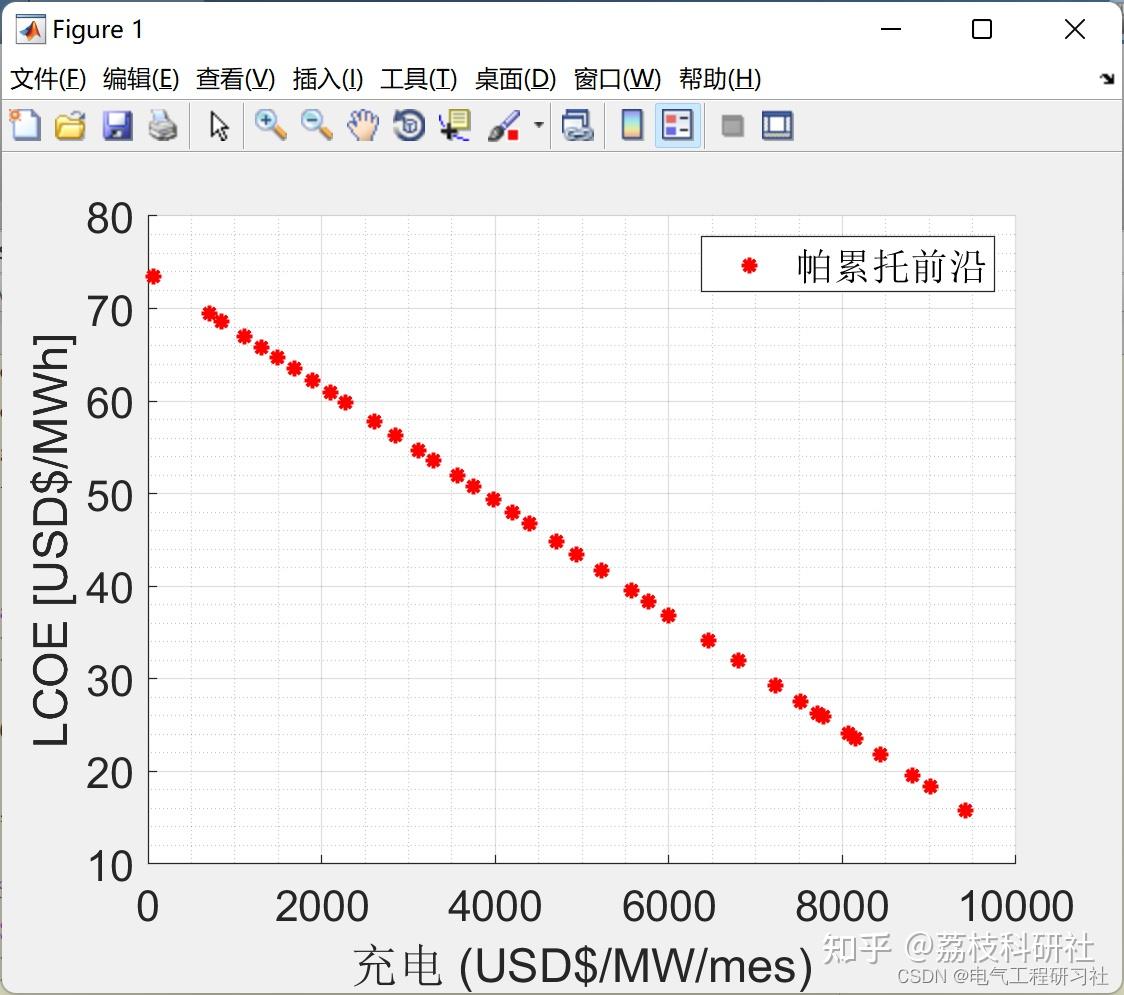Click Hide Plot Tools button
Image resolution: width=1124 pixels, height=995 pixels.
coord(733,125)
